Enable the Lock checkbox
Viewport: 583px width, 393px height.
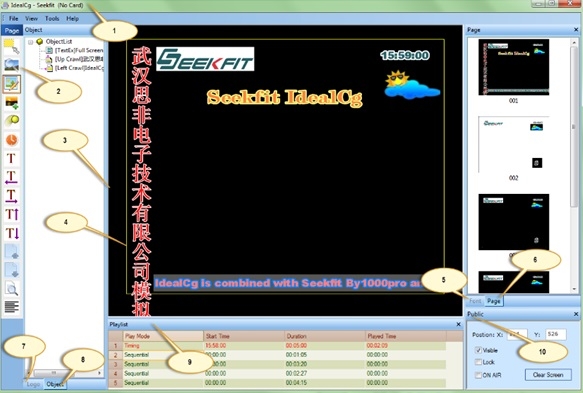pyautogui.click(x=479, y=362)
